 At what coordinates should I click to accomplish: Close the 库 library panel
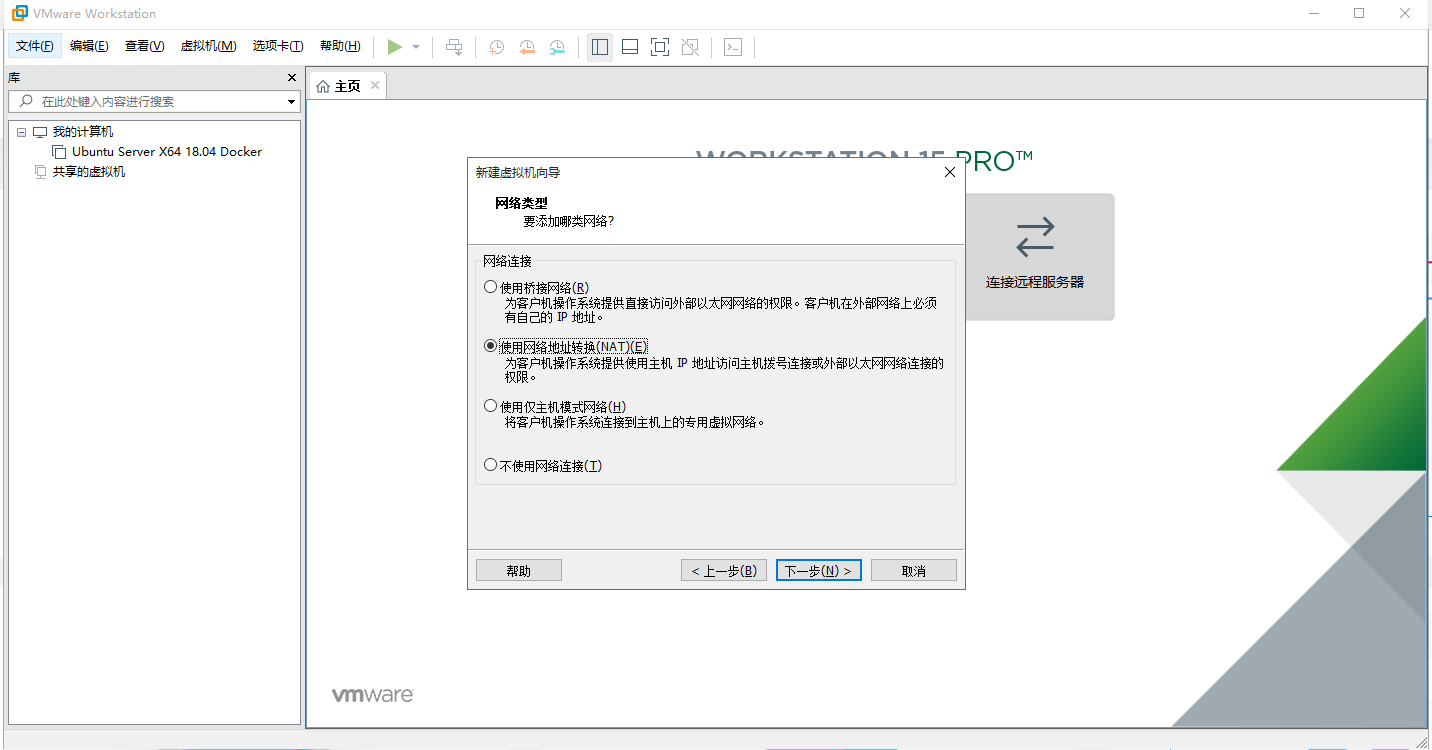pyautogui.click(x=292, y=78)
